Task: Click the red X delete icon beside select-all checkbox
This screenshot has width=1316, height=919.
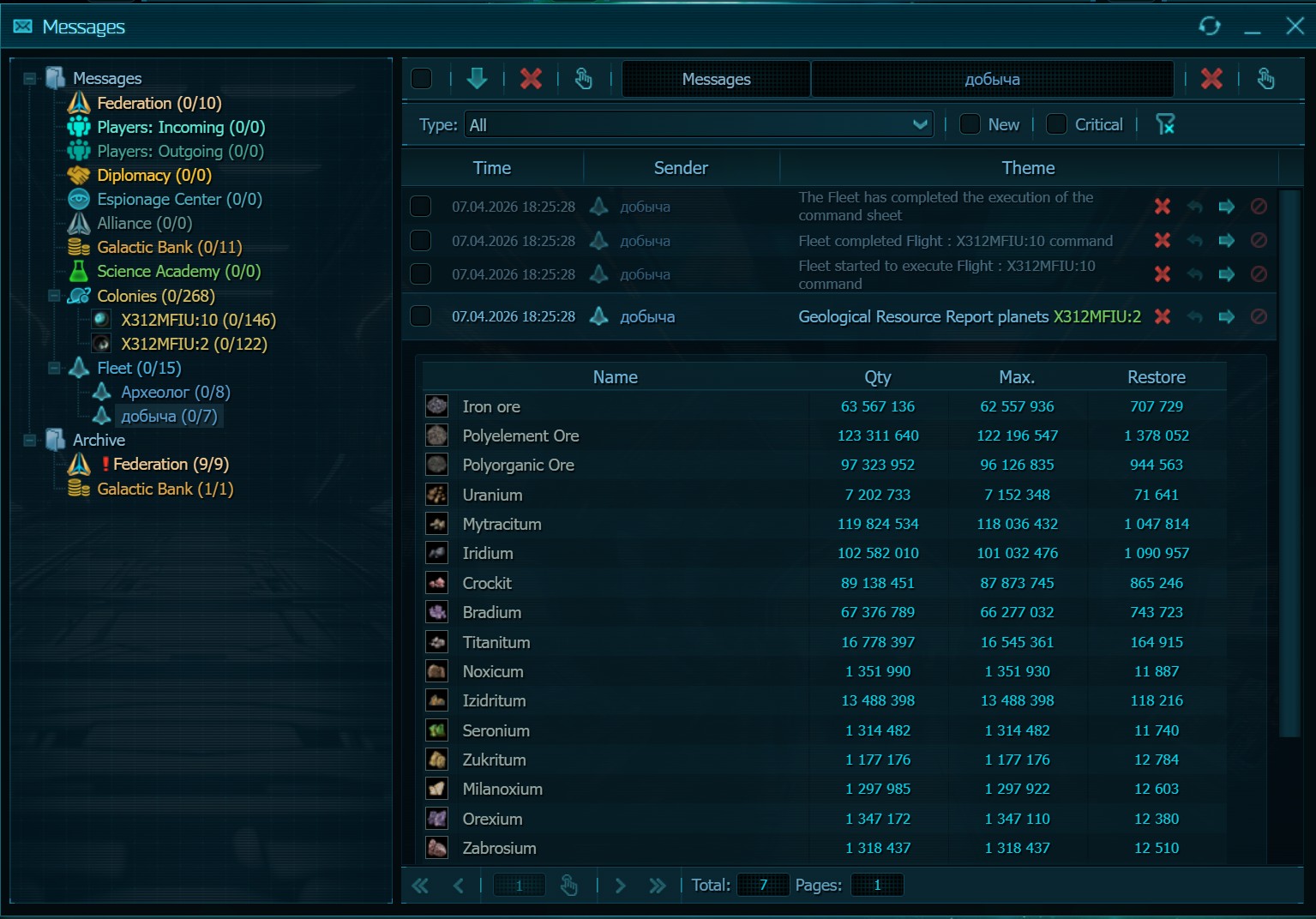Action: (531, 79)
